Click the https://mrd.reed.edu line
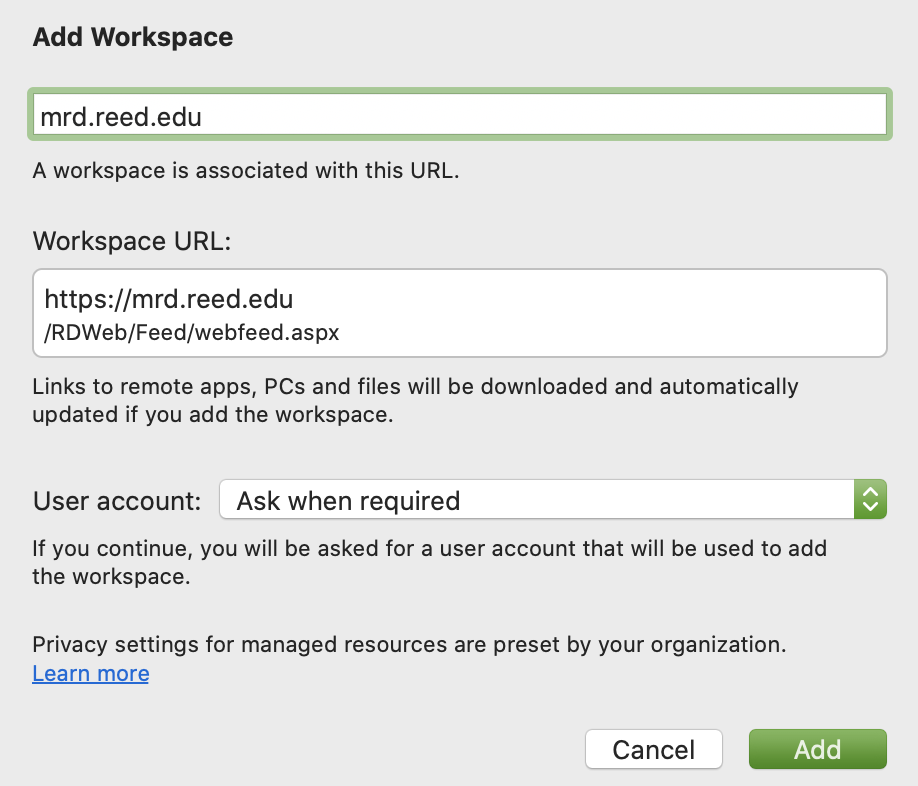 168,299
